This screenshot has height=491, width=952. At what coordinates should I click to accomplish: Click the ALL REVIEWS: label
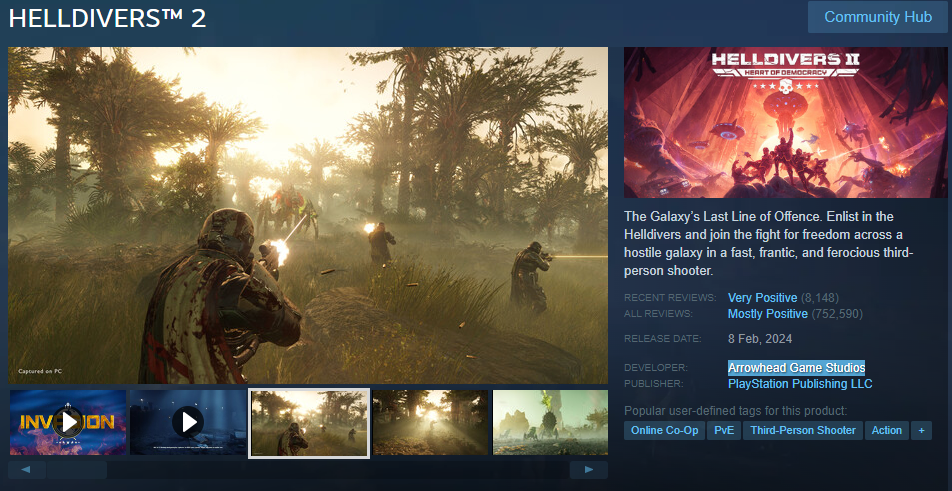point(658,314)
